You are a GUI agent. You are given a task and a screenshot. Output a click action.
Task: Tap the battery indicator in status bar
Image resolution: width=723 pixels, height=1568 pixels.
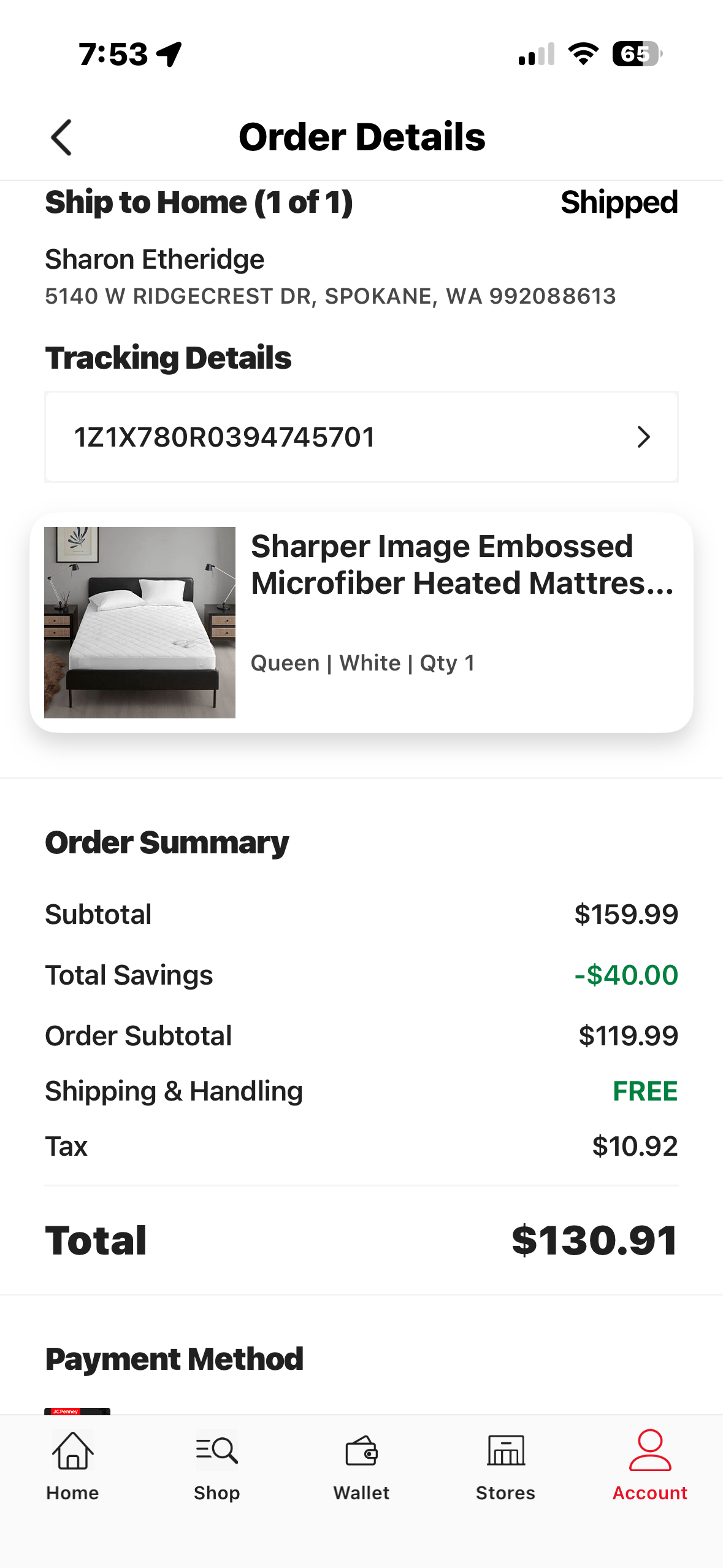pos(637,54)
